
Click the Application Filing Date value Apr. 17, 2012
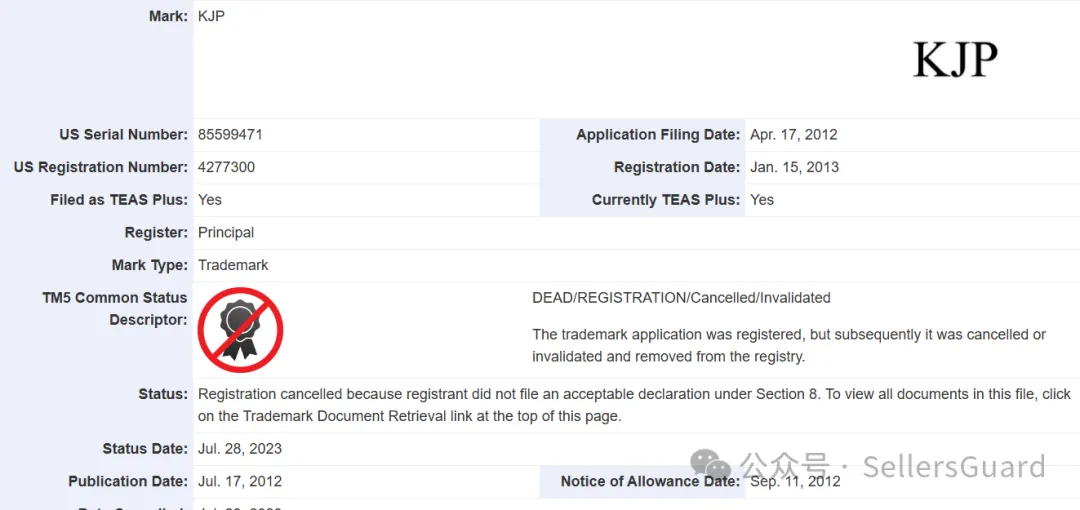point(793,134)
